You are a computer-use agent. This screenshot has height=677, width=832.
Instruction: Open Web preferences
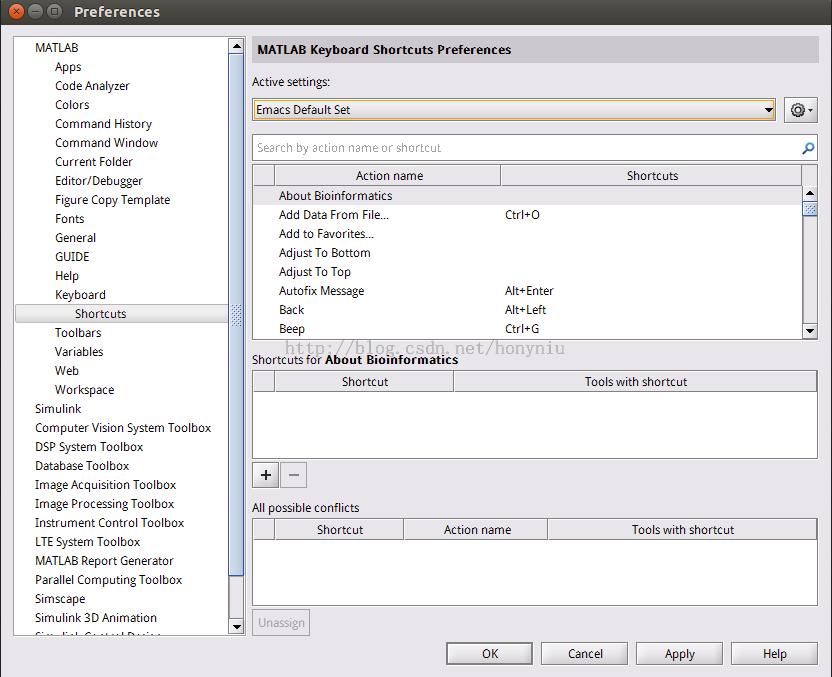(x=67, y=371)
